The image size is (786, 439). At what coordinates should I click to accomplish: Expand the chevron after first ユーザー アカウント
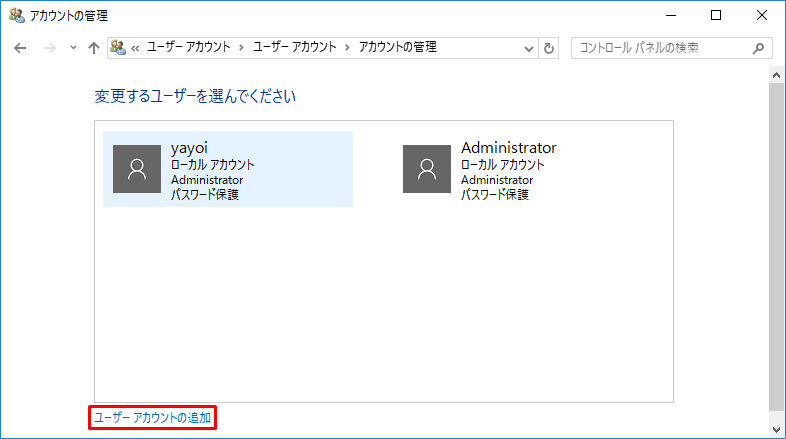tap(242, 48)
